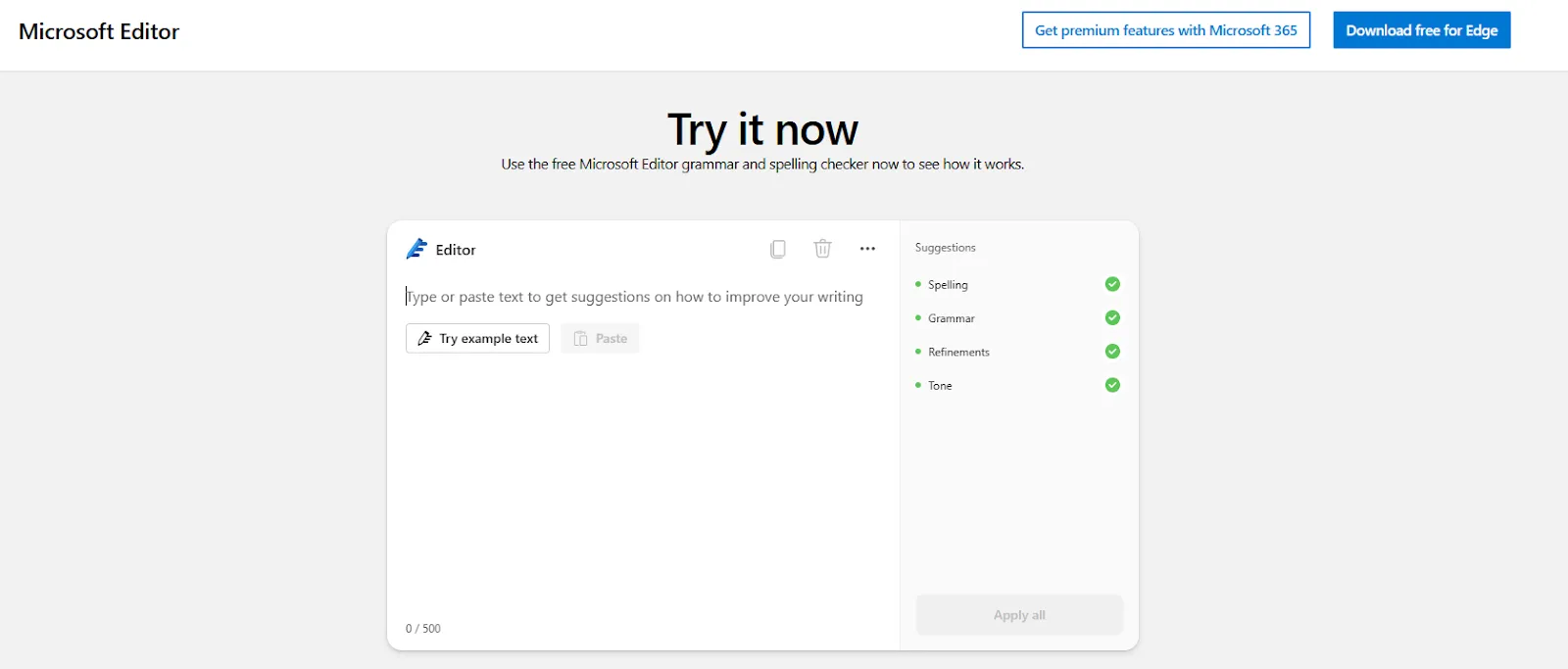Screen dimensions: 1568x669
Task: Click the Apply all button
Action: tap(1019, 615)
